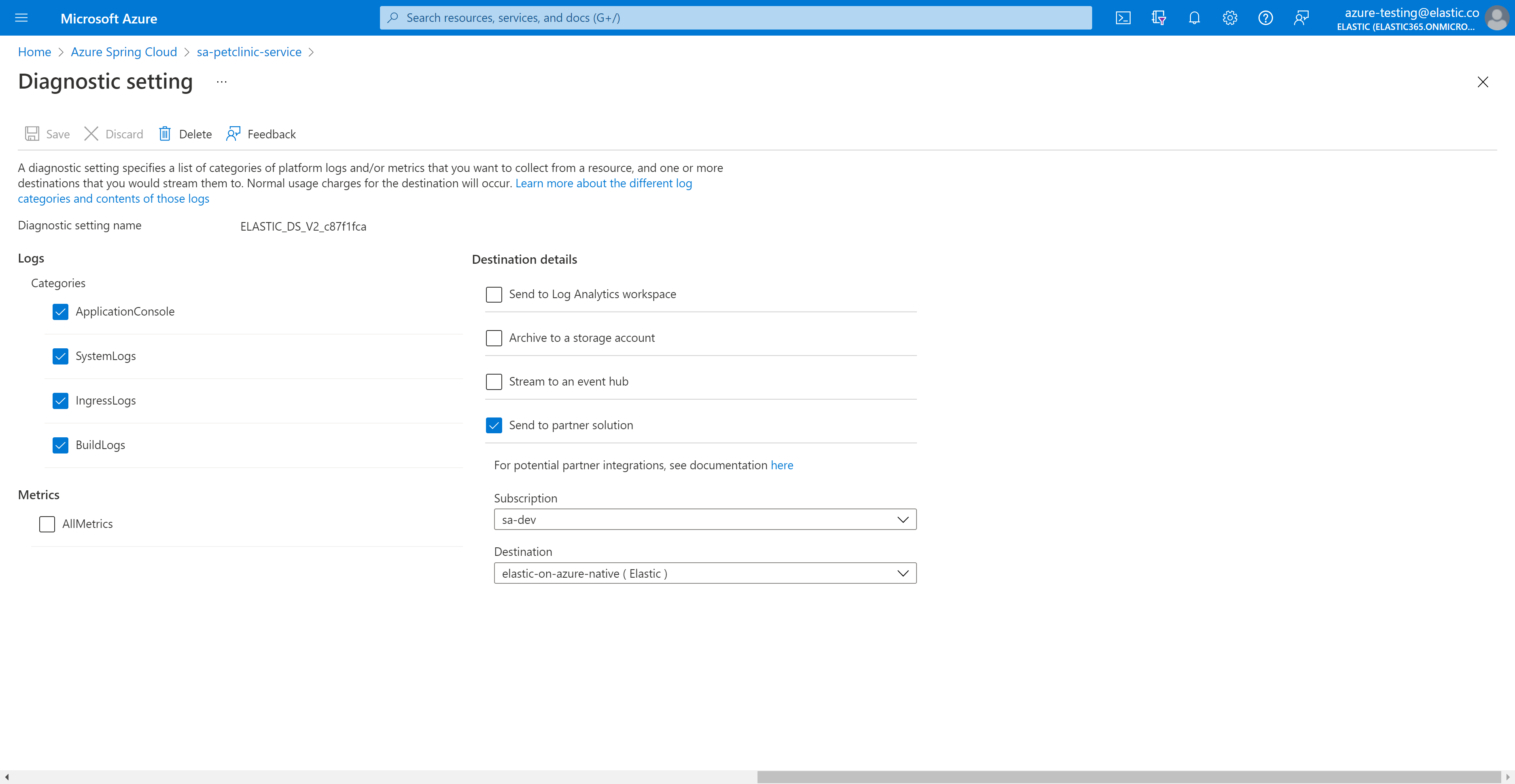Check Send to Log Analytics workspace
The width and height of the screenshot is (1515, 784).
pyautogui.click(x=494, y=294)
